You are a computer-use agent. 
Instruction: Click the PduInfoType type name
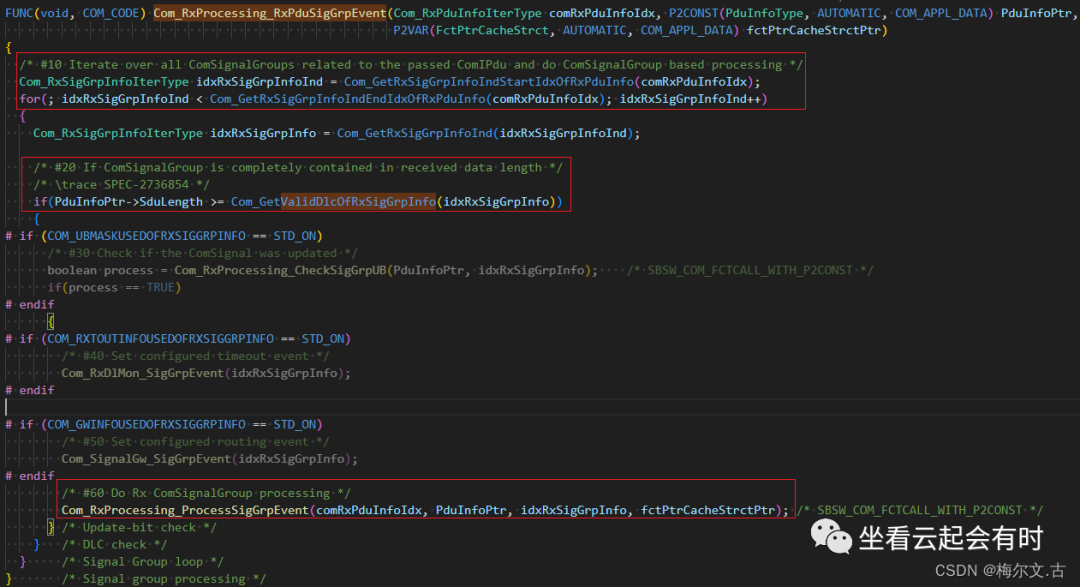(765, 13)
